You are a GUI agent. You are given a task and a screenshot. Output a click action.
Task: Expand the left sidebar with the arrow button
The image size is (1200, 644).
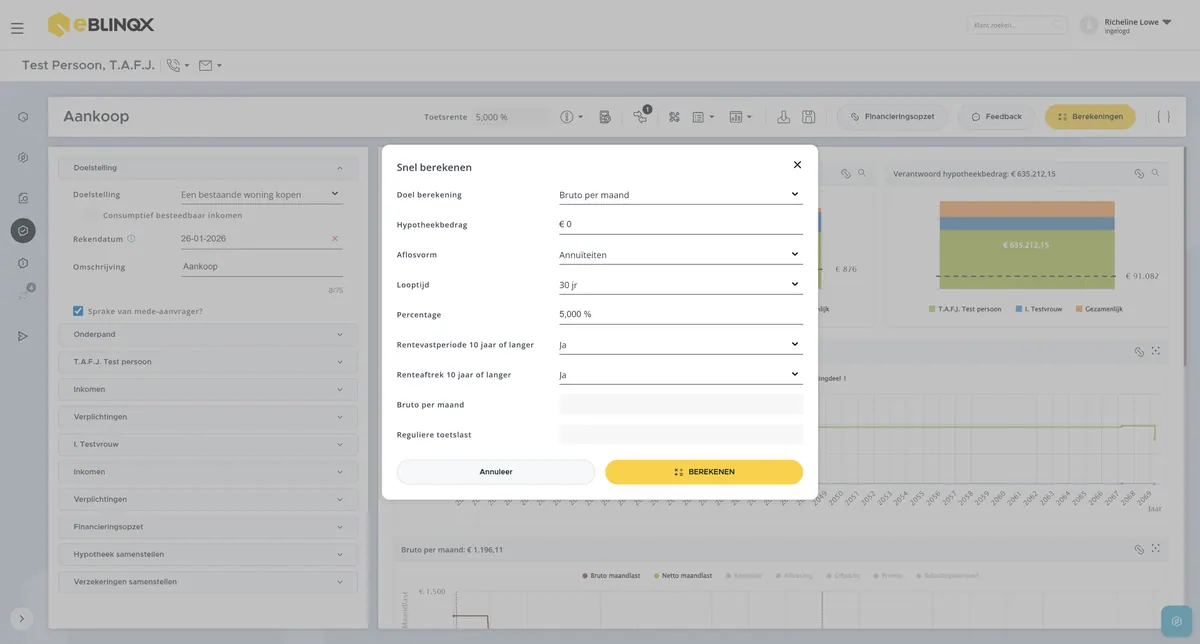pos(22,619)
